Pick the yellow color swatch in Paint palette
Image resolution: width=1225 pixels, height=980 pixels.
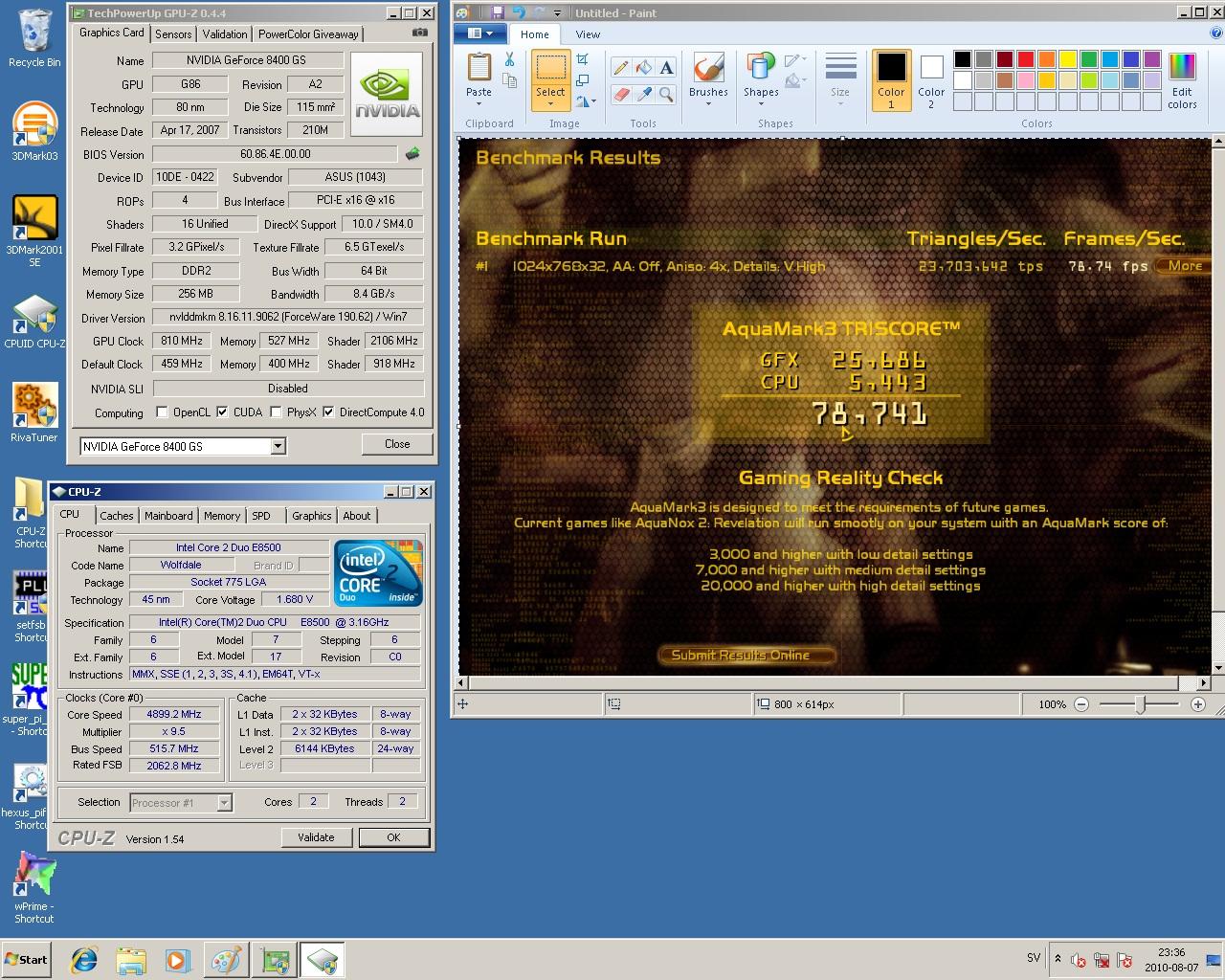point(1068,59)
